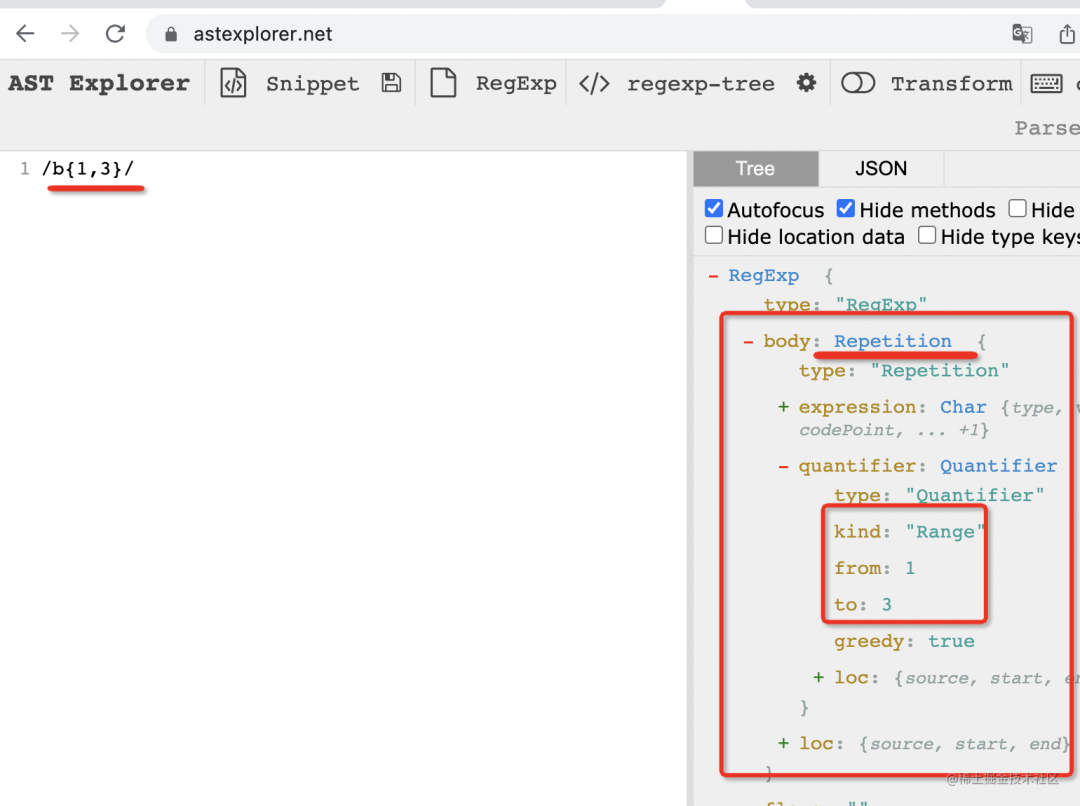Uncheck the Autofocus checkbox
The width and height of the screenshot is (1080, 806).
coord(714,208)
